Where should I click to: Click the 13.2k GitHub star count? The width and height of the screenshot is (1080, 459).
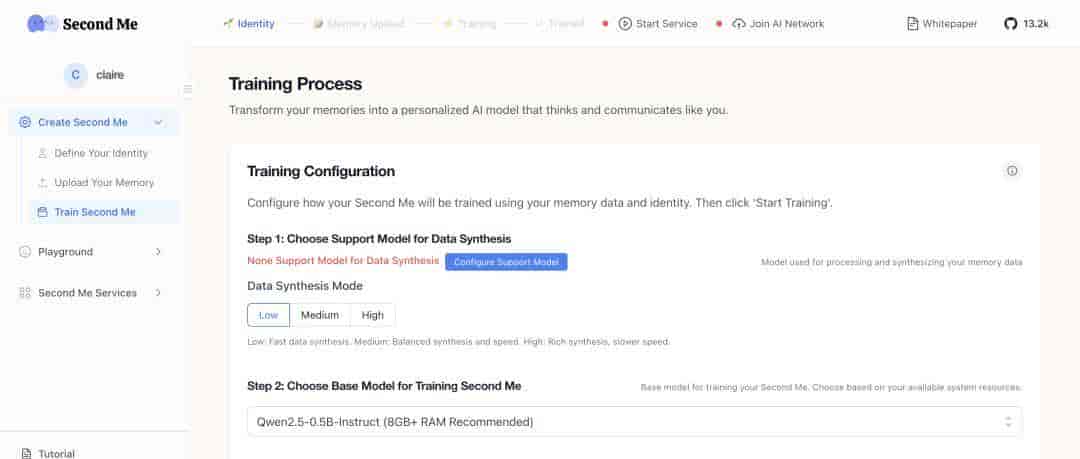(x=1035, y=23)
